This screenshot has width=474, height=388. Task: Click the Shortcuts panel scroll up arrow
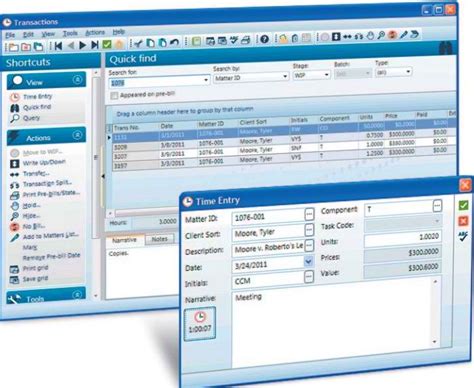tap(96, 73)
